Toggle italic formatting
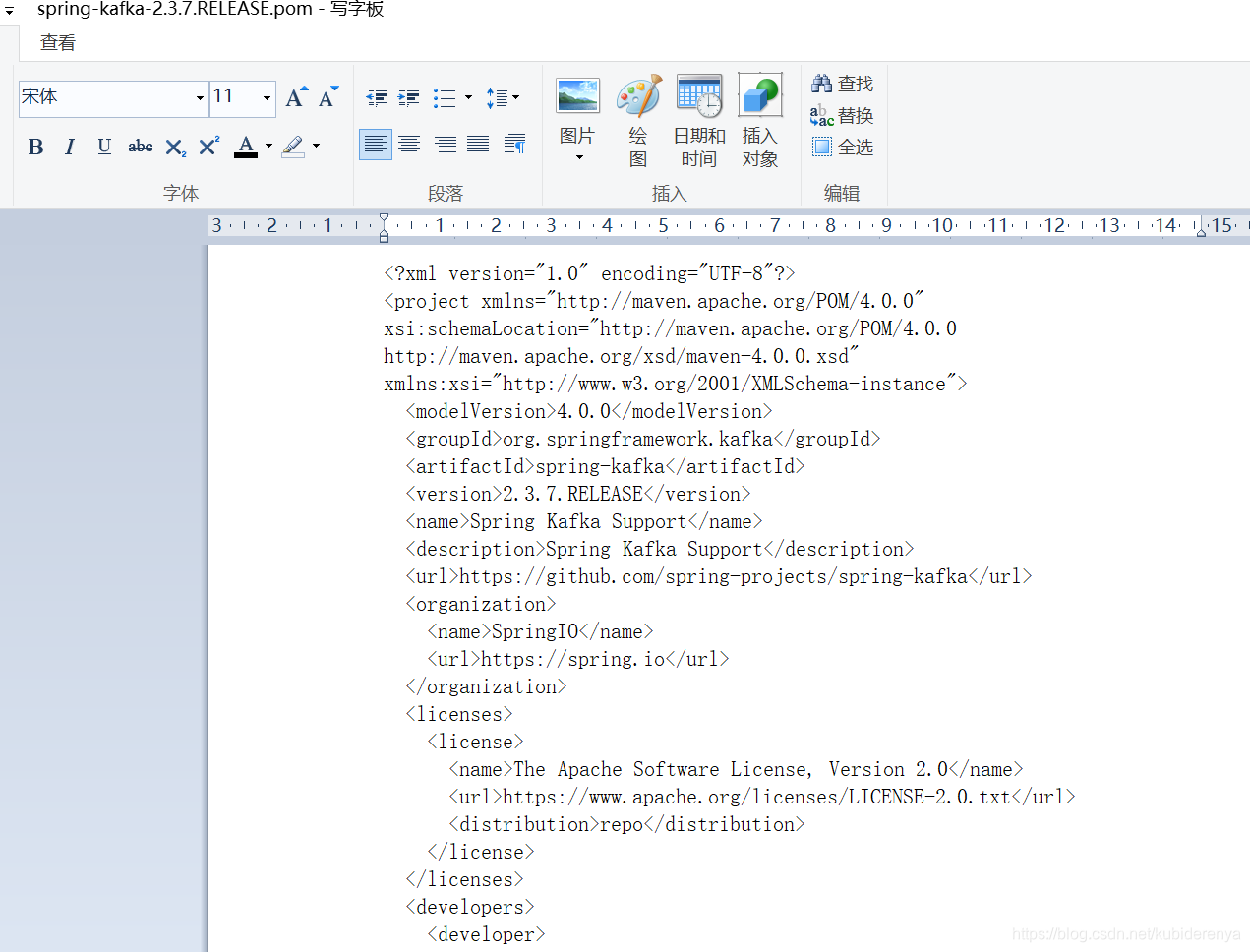 tap(70, 147)
